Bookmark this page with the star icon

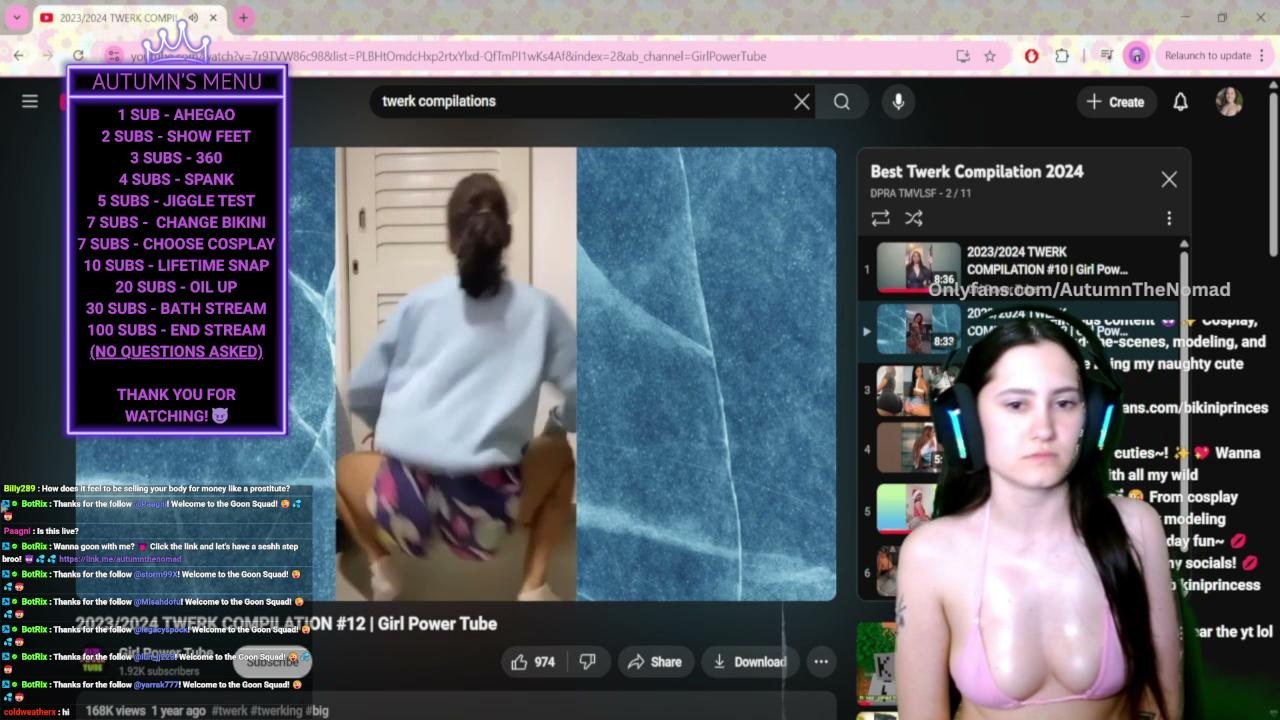coord(990,56)
